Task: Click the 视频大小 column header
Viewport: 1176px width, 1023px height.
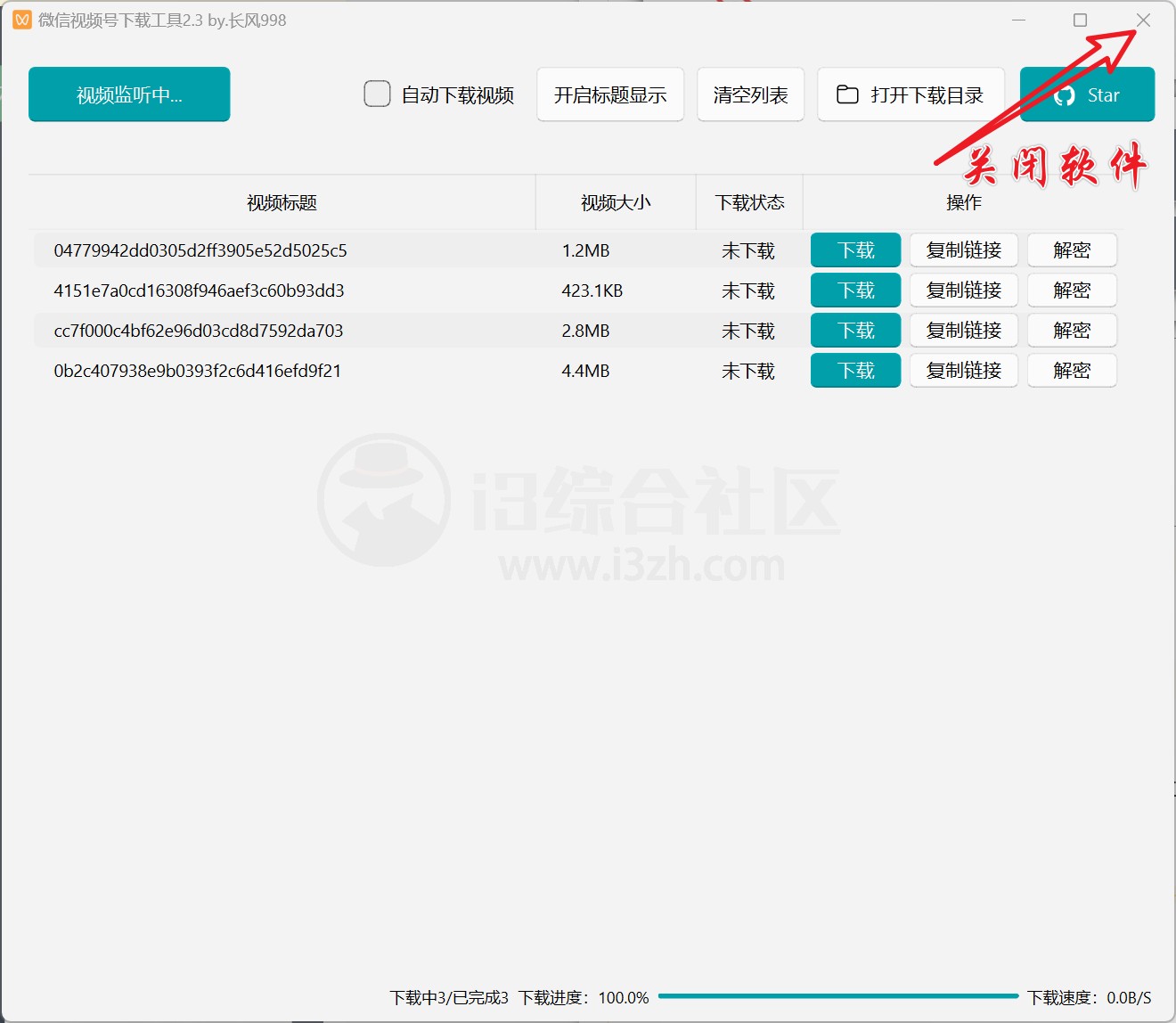Action: tap(615, 203)
